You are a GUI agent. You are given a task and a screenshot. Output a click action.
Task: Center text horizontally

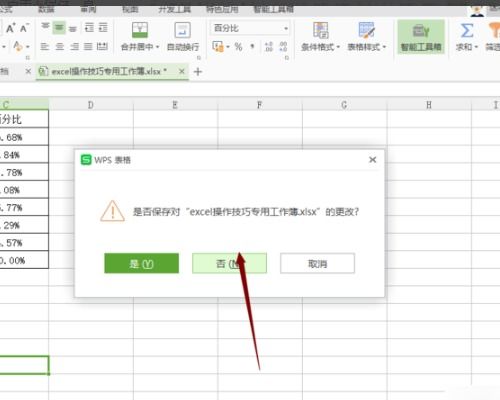coord(59,46)
